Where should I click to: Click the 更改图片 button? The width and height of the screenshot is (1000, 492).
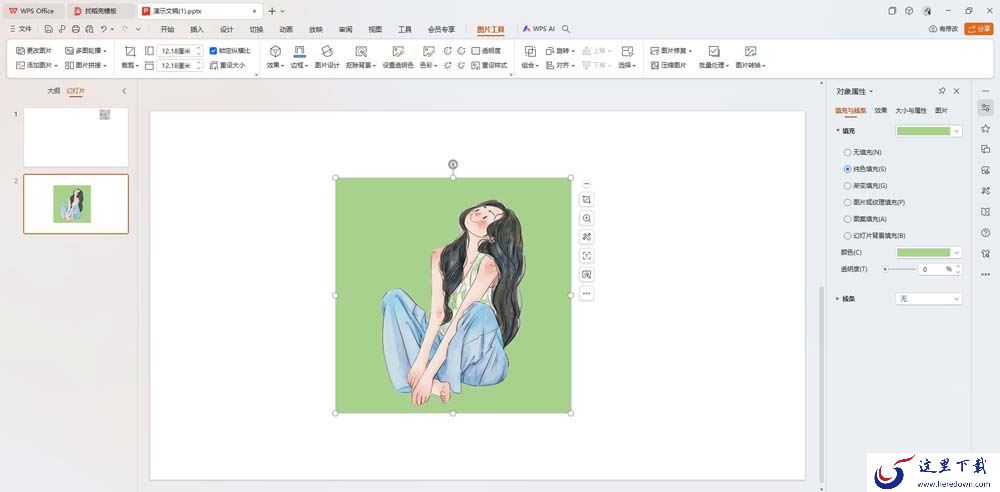pos(34,50)
